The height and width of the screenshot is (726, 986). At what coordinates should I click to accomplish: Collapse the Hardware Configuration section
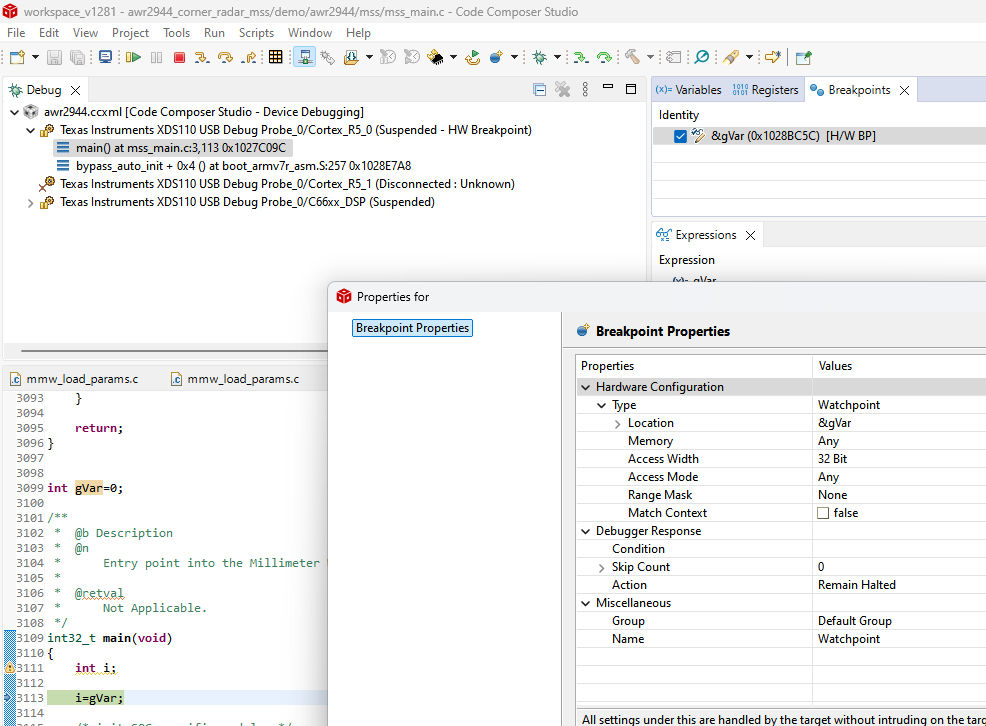(585, 387)
